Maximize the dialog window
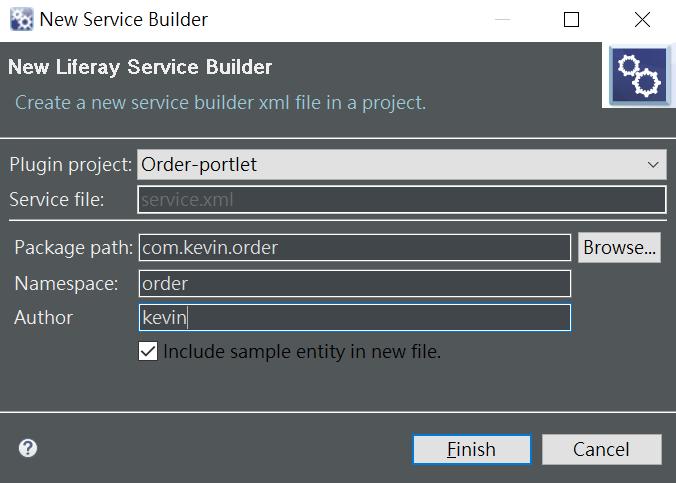Viewport: 676px width, 483px height. (x=571, y=19)
